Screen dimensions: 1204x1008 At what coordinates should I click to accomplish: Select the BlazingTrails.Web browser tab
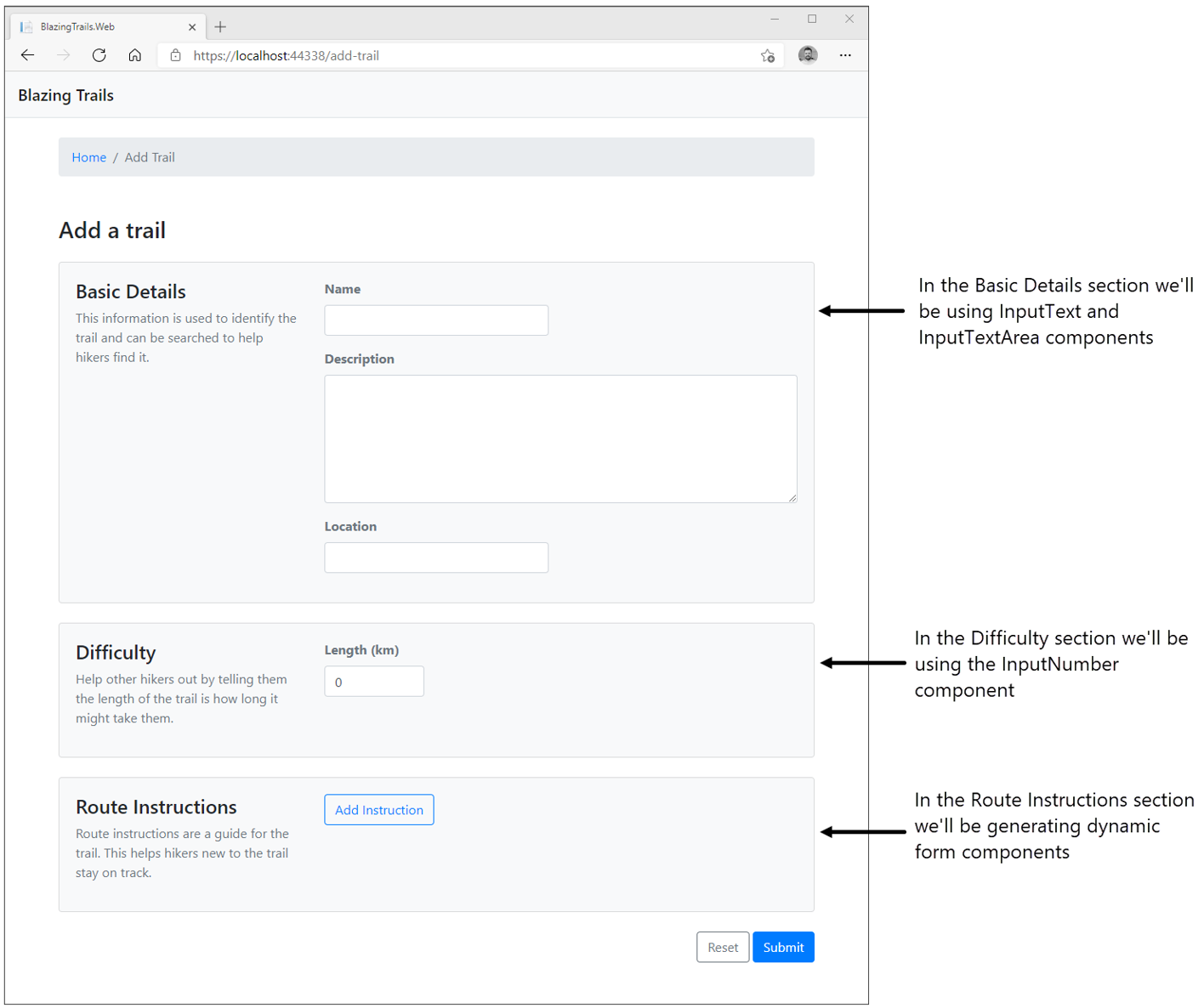click(94, 27)
